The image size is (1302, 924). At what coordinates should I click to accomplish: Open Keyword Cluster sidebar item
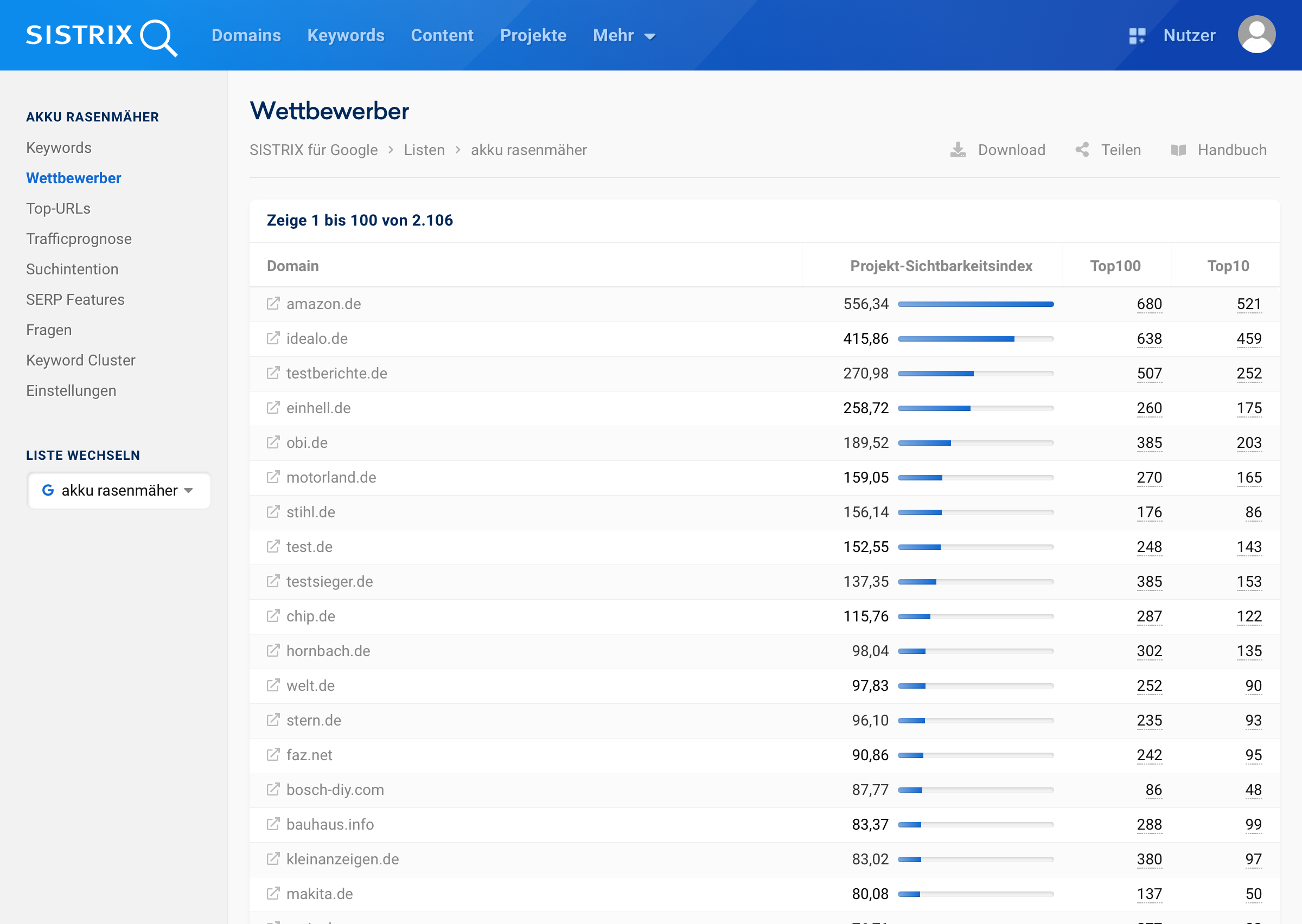[80, 361]
